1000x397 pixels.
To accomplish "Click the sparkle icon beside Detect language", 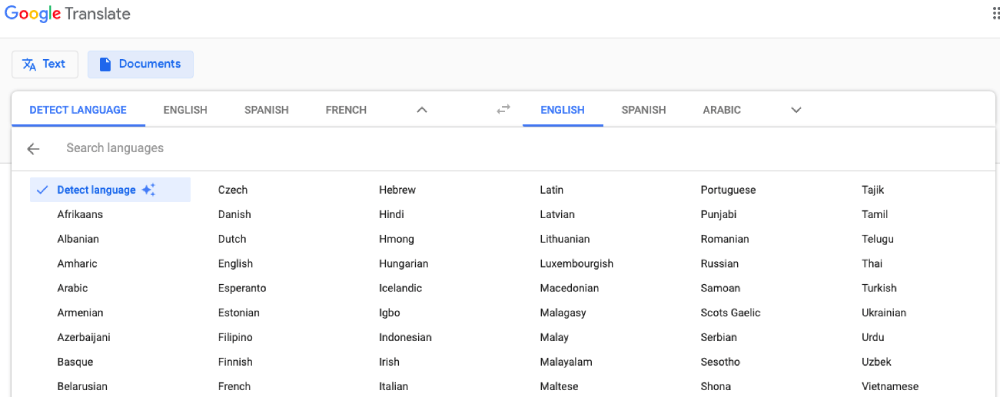I will tap(149, 190).
